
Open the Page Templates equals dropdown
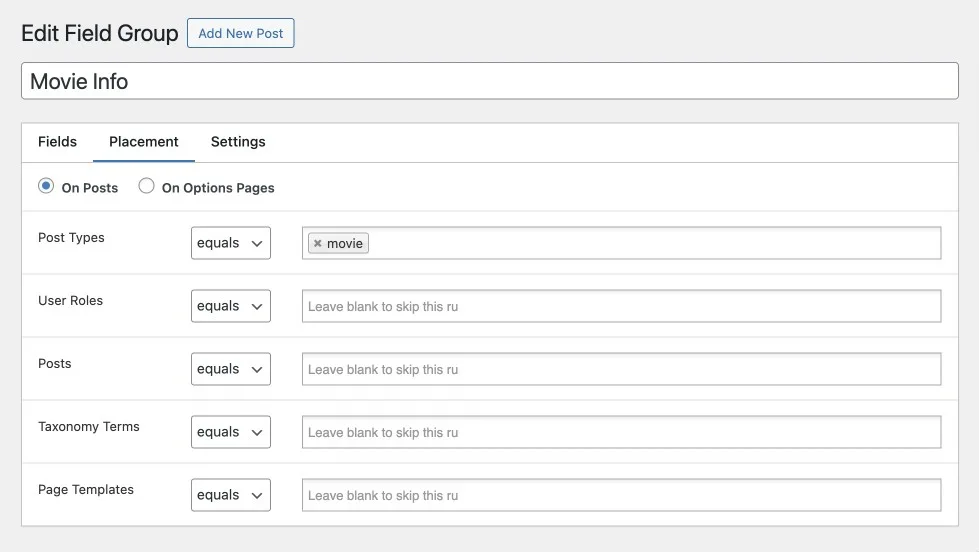point(230,495)
